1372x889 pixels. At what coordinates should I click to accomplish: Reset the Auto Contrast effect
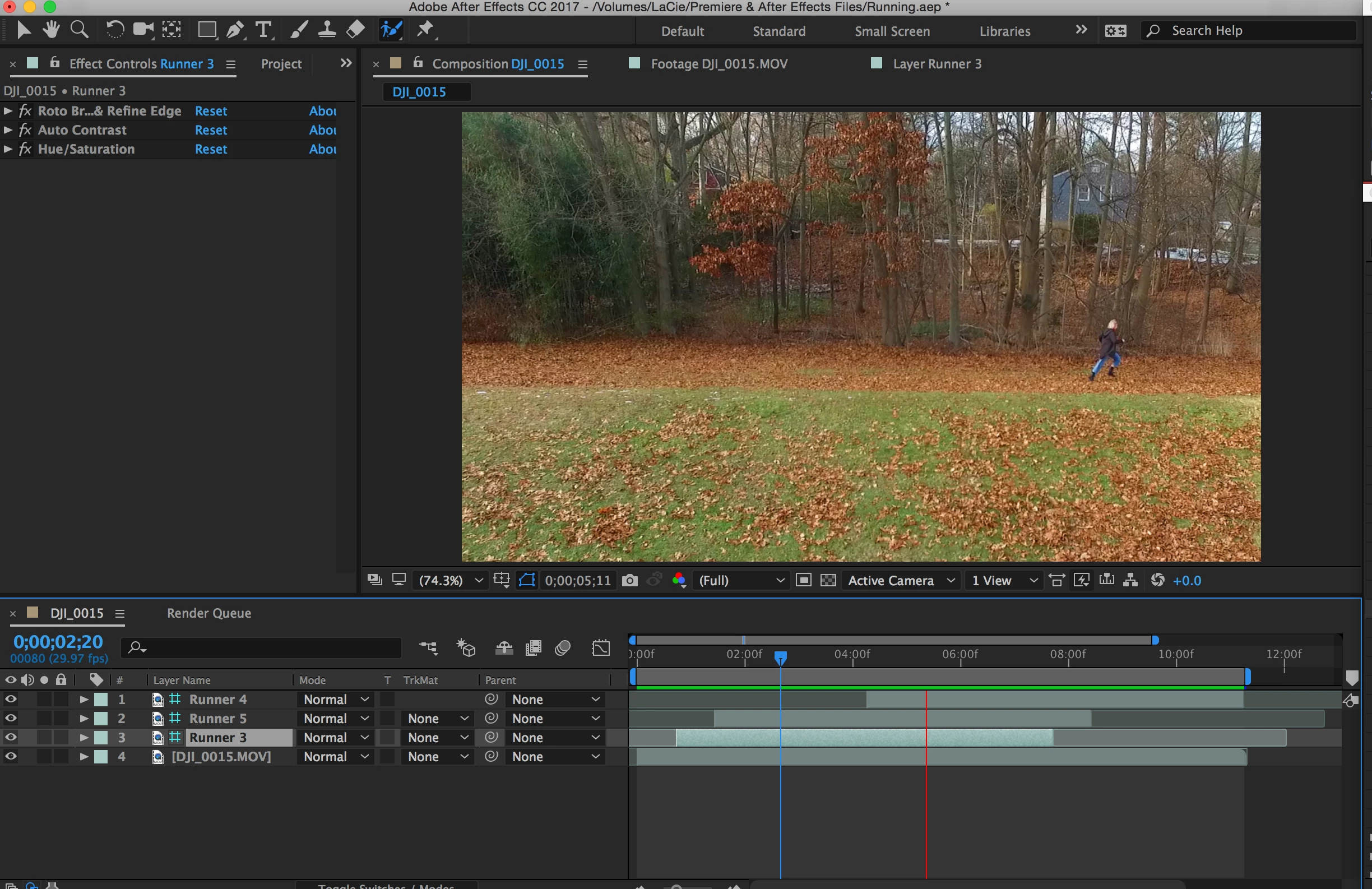(210, 130)
